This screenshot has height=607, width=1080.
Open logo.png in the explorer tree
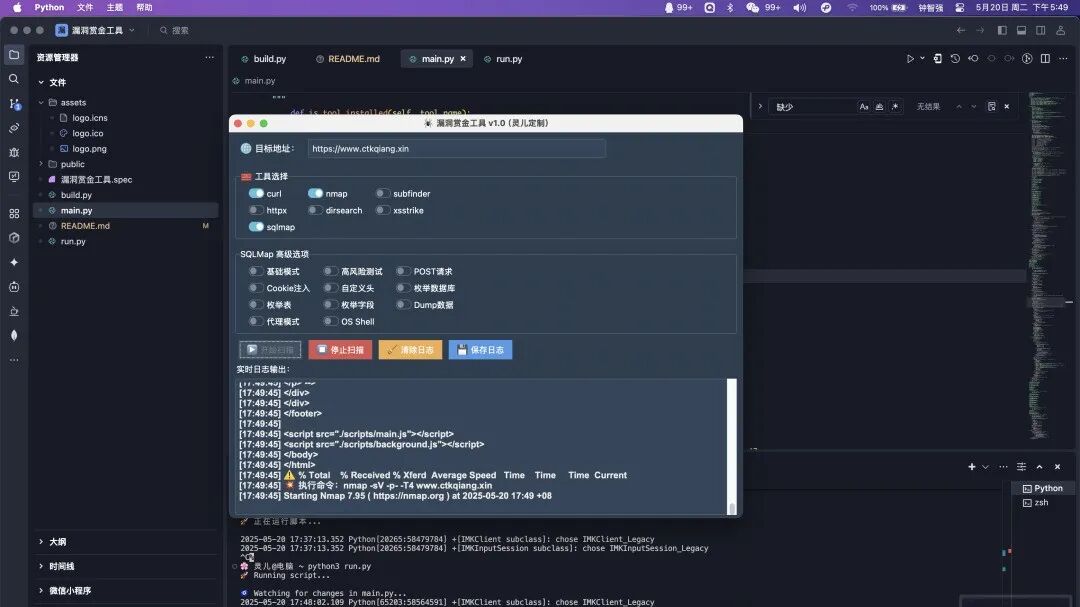point(90,149)
